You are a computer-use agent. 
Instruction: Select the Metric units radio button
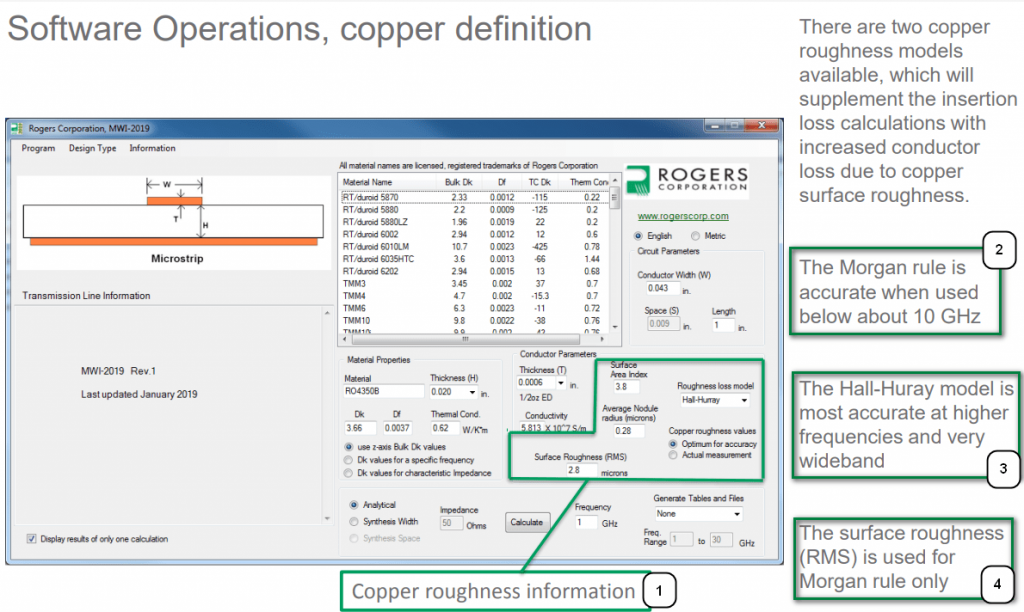pyautogui.click(x=695, y=236)
